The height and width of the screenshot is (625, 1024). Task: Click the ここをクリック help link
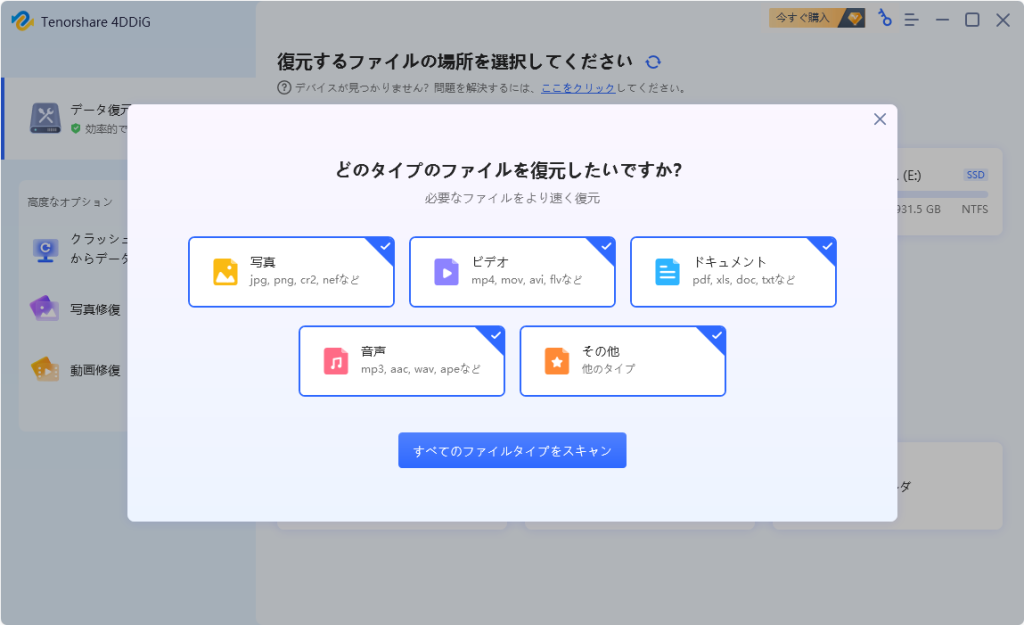click(x=578, y=88)
